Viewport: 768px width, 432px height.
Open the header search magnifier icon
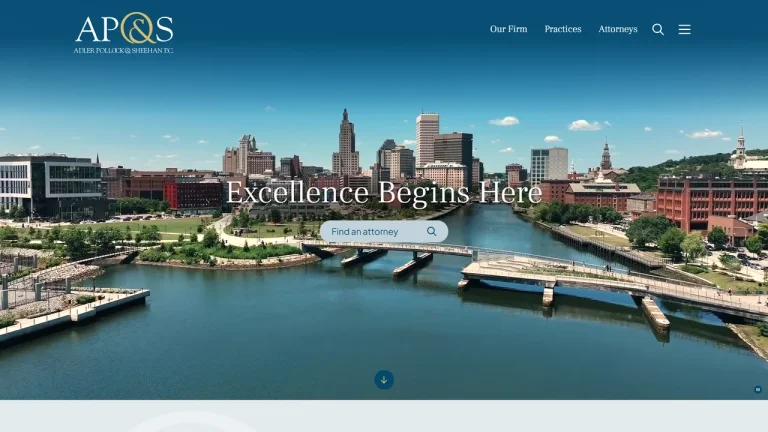658,29
